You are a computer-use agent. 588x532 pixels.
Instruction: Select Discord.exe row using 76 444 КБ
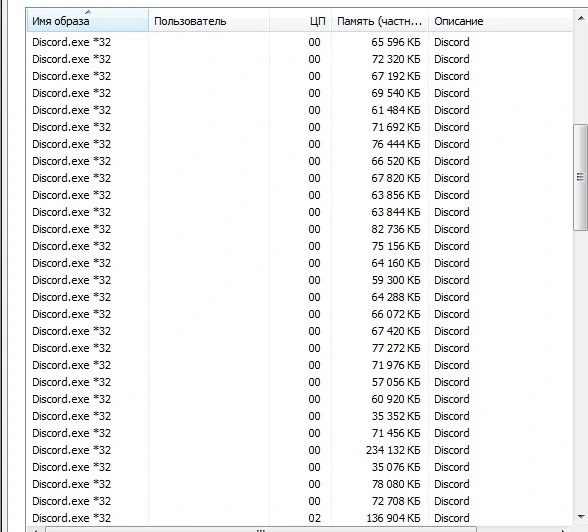pos(299,144)
